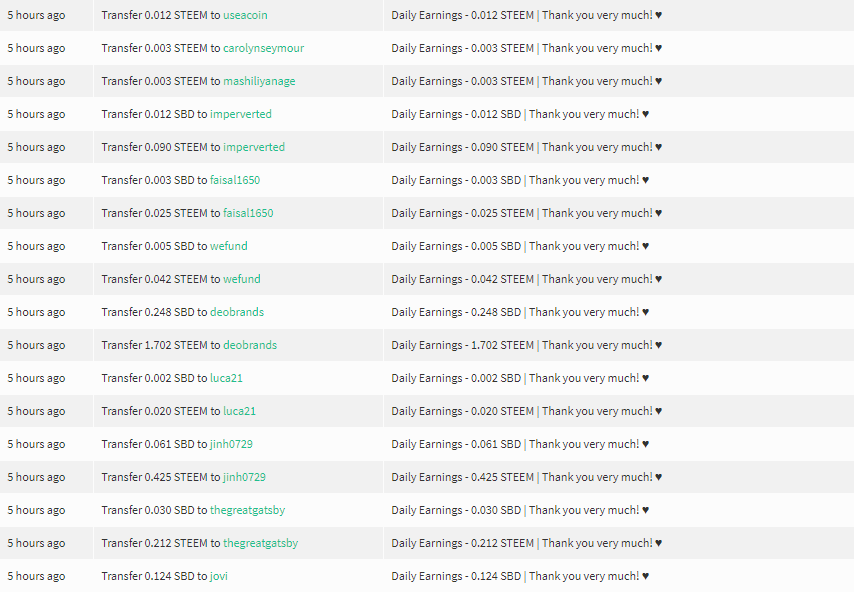
Task: Select memo 'Daily Earnings - 0.061 SBD'
Action: [x=456, y=444]
